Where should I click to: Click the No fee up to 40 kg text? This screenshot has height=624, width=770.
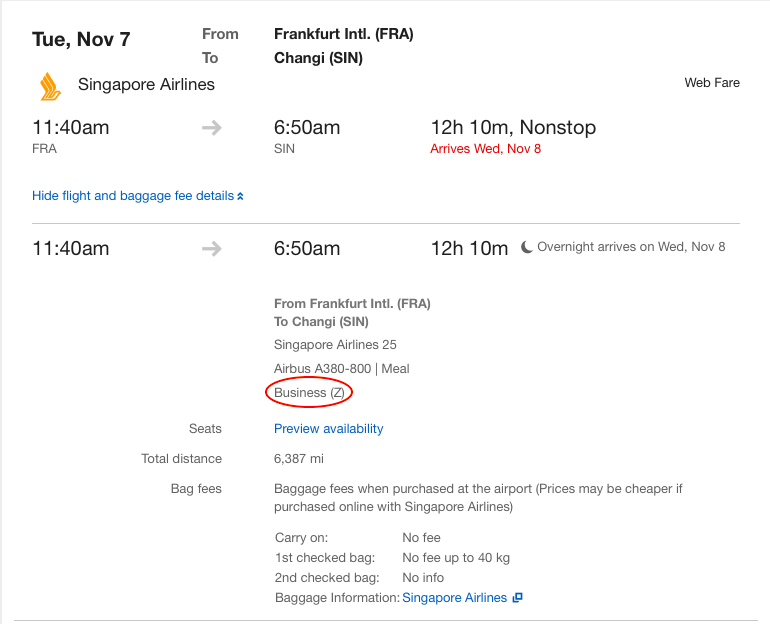pyautogui.click(x=455, y=558)
